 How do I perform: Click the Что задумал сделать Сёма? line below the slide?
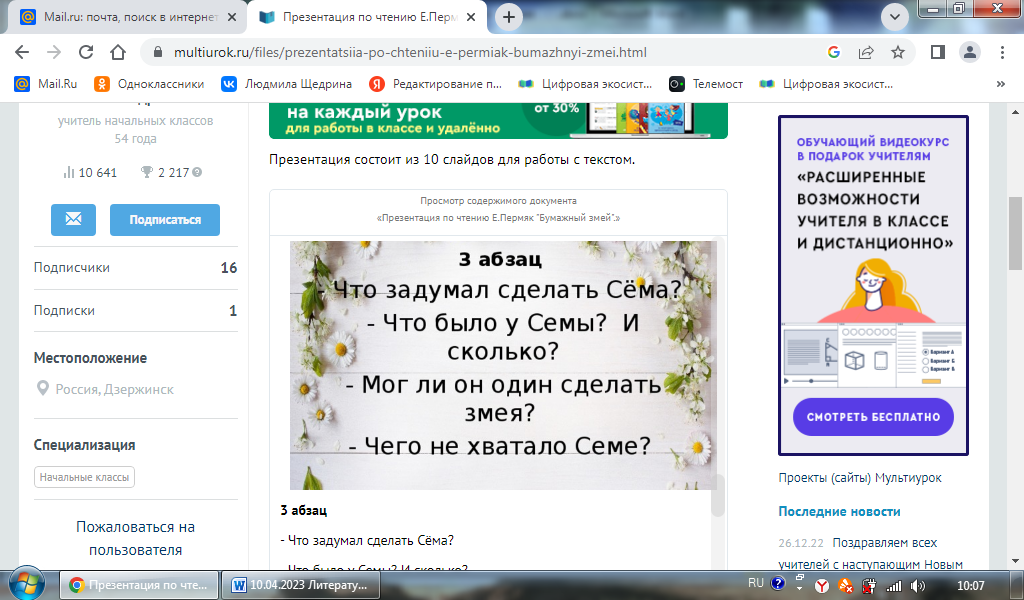tap(367, 541)
